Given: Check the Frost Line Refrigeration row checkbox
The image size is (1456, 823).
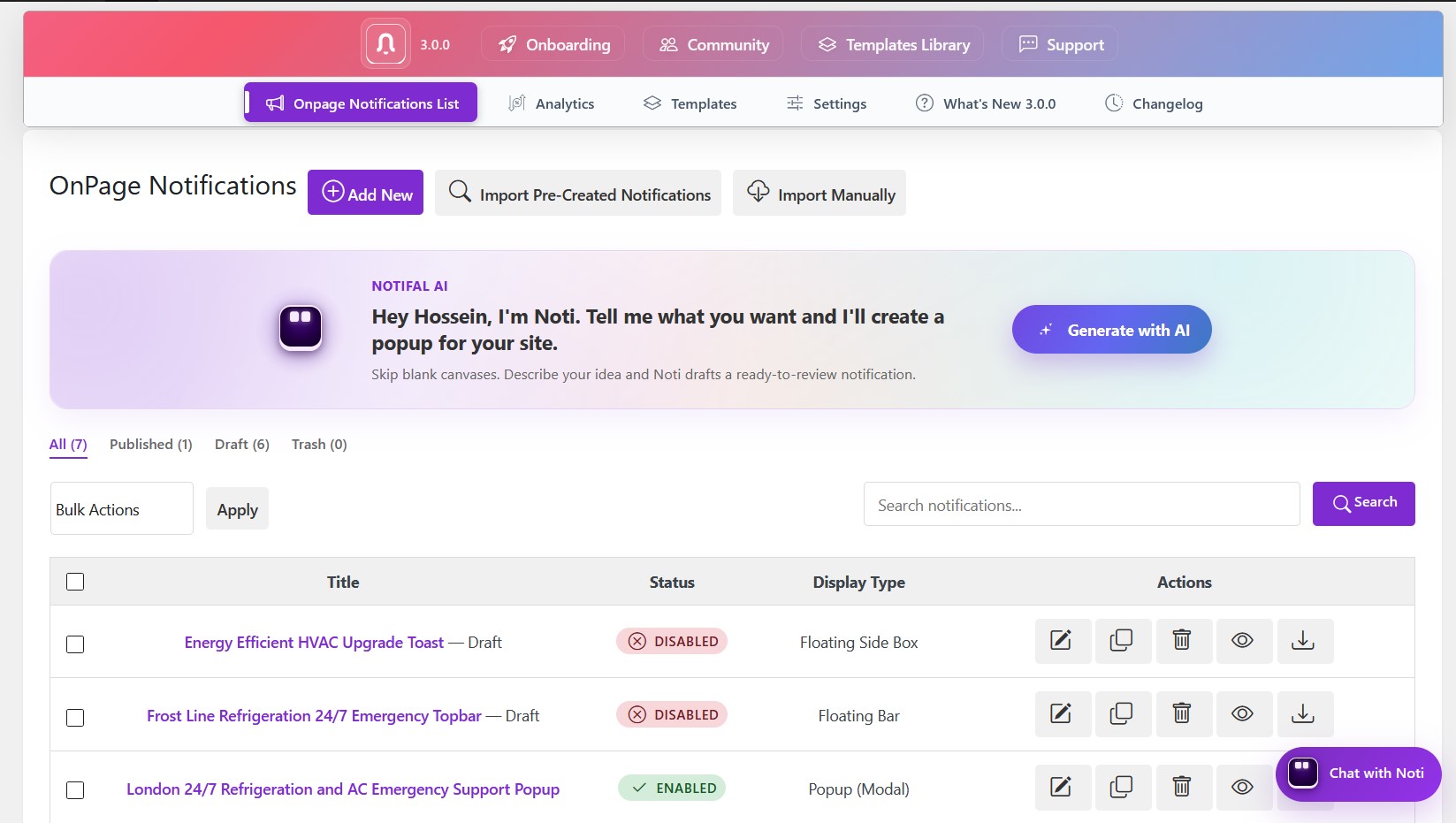Looking at the screenshot, I should (75, 718).
